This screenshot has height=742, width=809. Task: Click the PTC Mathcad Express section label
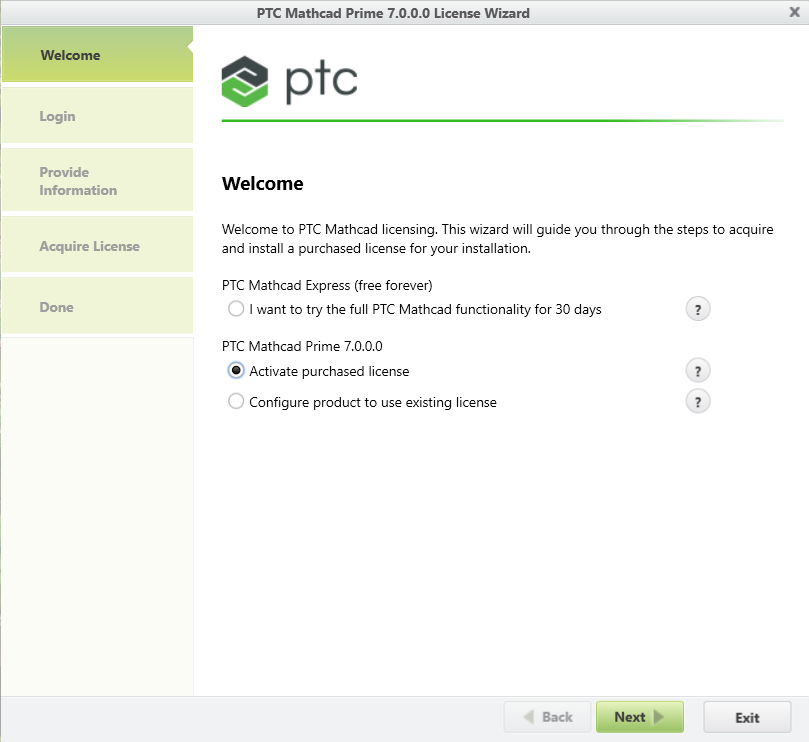click(x=326, y=285)
